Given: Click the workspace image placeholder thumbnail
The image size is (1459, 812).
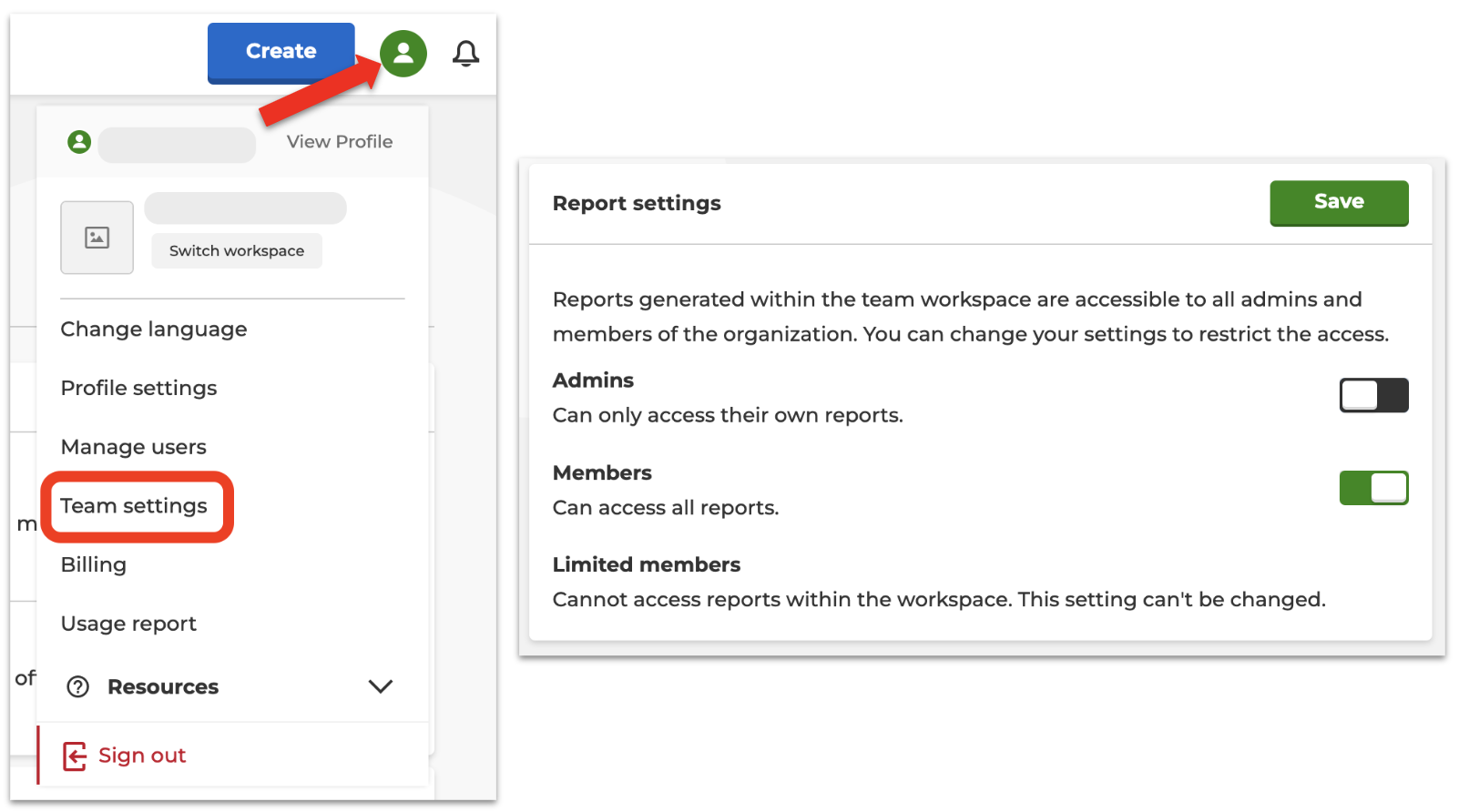Looking at the screenshot, I should (x=97, y=238).
